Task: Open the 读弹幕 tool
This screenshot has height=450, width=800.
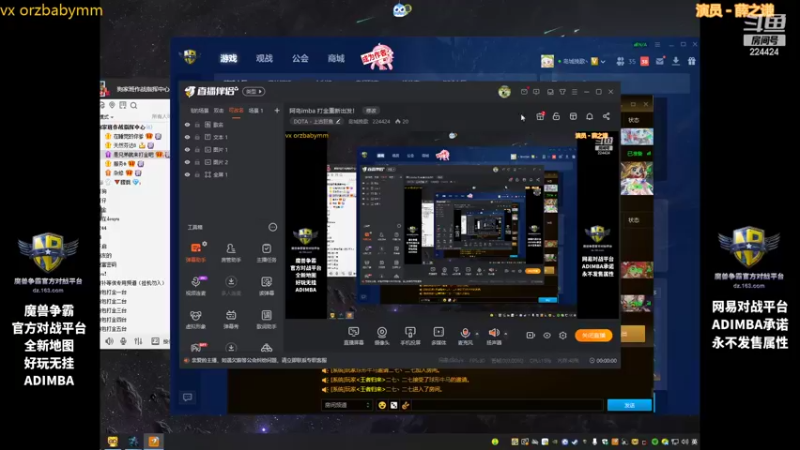Action: [266, 286]
